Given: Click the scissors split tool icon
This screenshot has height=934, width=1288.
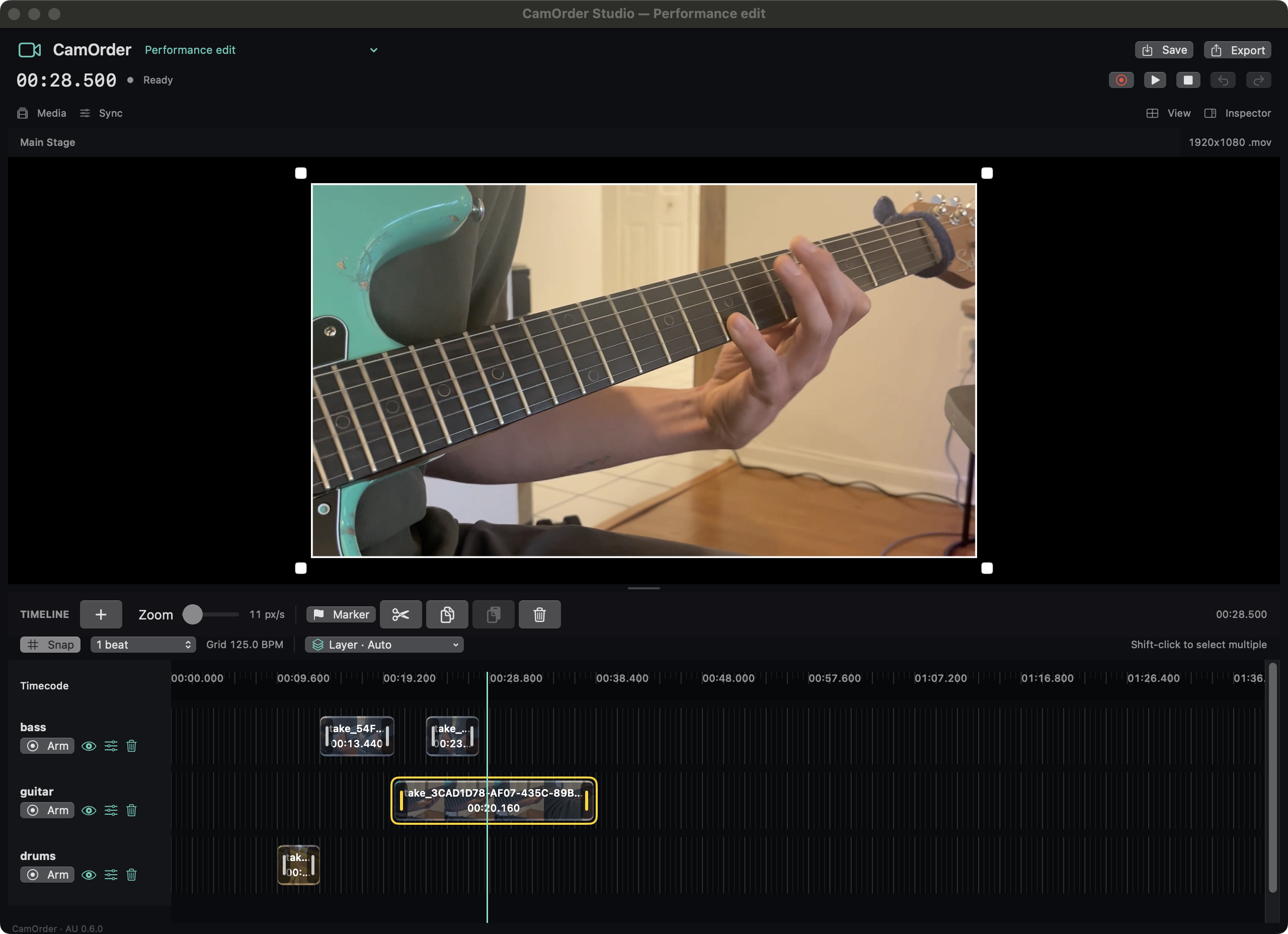Looking at the screenshot, I should [x=400, y=614].
